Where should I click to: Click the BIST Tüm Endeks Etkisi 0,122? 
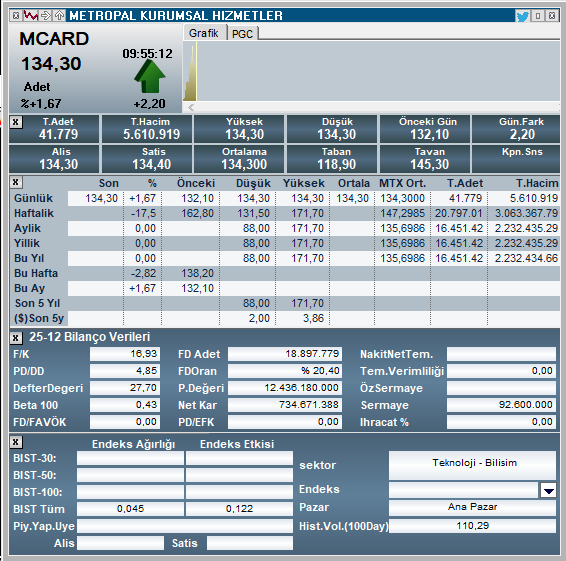[x=239, y=509]
